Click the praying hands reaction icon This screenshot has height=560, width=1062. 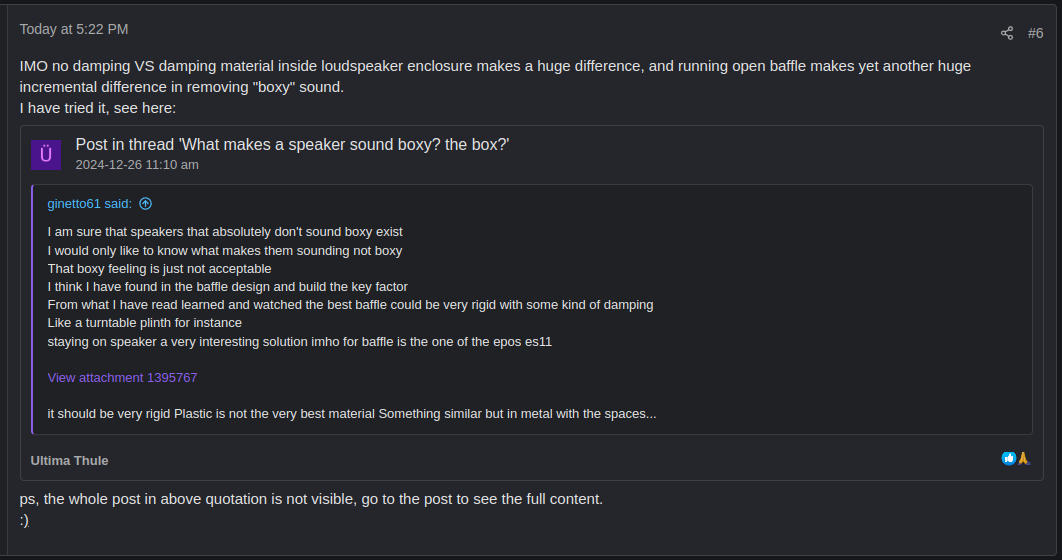tap(1023, 458)
